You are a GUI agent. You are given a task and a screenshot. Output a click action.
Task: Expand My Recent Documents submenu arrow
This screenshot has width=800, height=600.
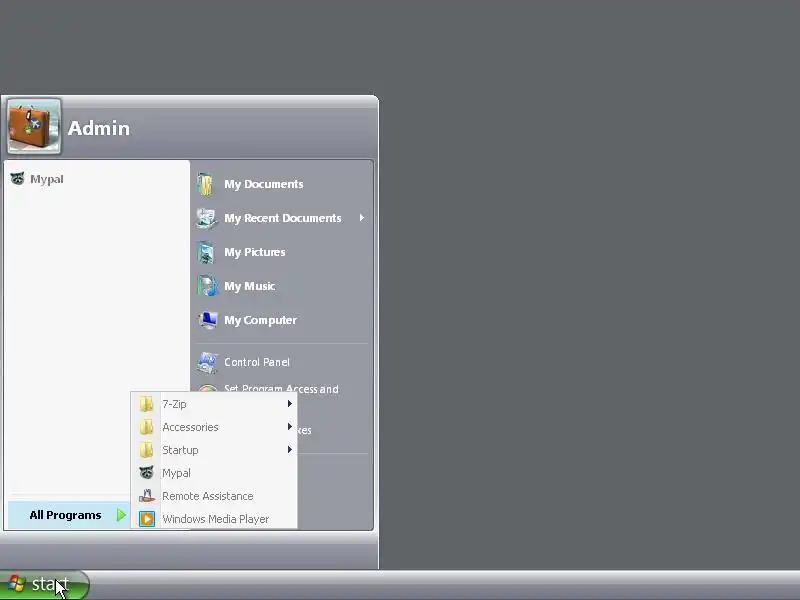pyautogui.click(x=362, y=218)
